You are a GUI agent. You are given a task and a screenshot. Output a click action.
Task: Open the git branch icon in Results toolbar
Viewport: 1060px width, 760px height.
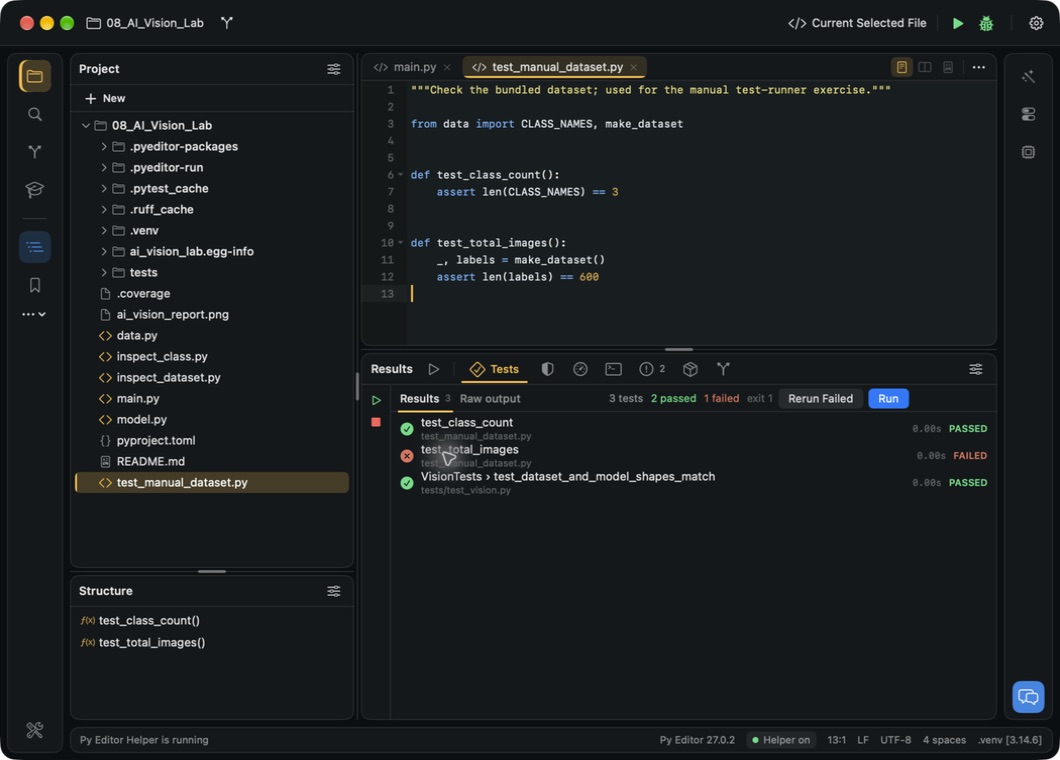tap(723, 369)
